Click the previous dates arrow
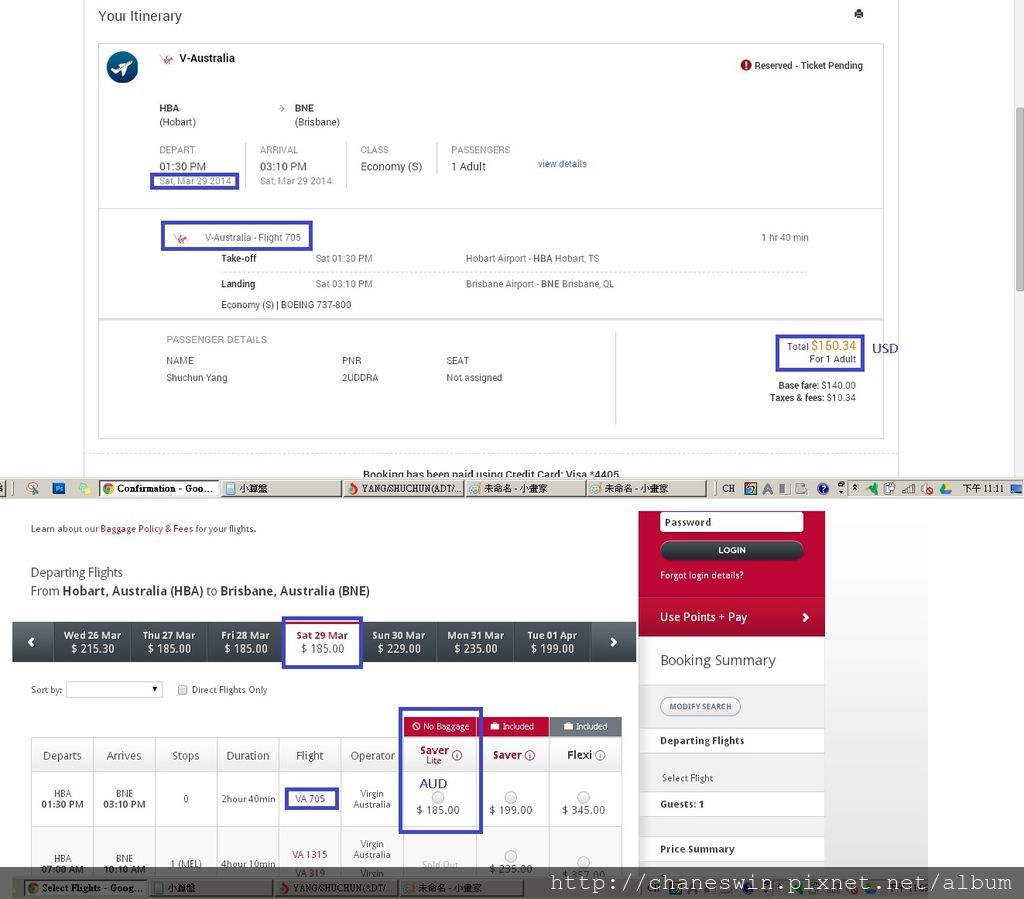1024x899 pixels. point(31,642)
